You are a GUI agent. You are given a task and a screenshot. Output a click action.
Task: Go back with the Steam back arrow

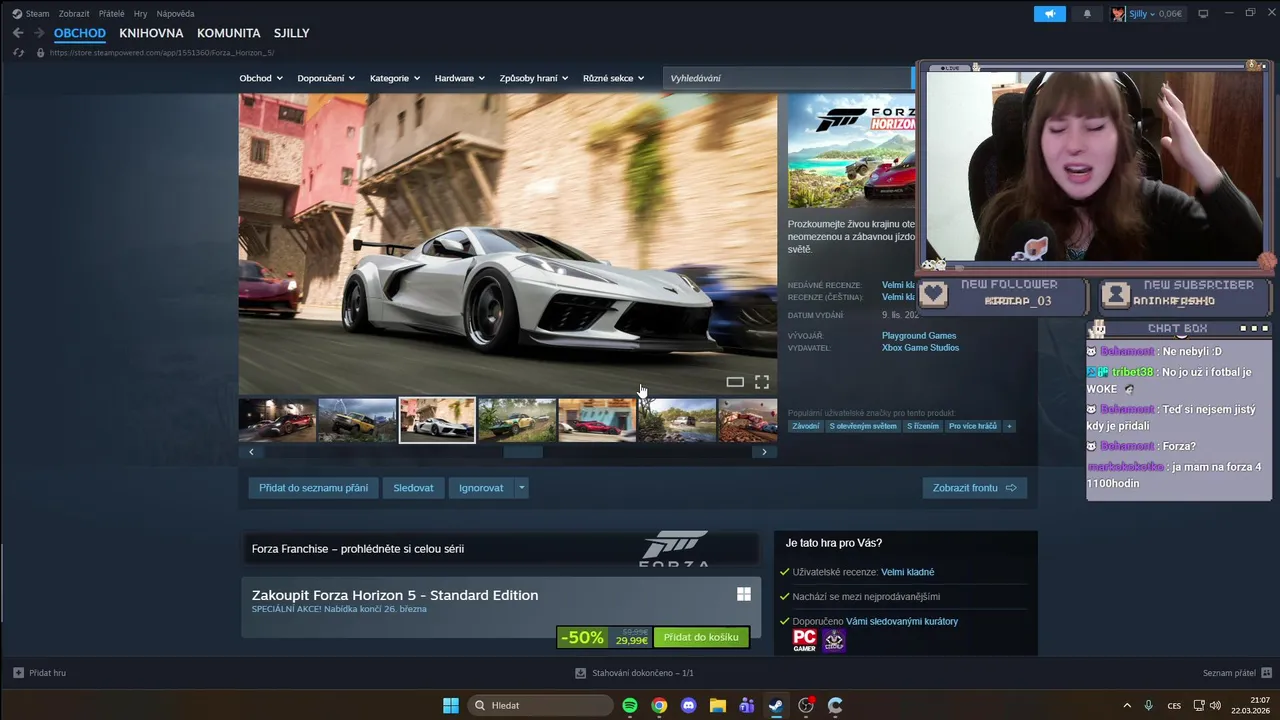pos(18,33)
